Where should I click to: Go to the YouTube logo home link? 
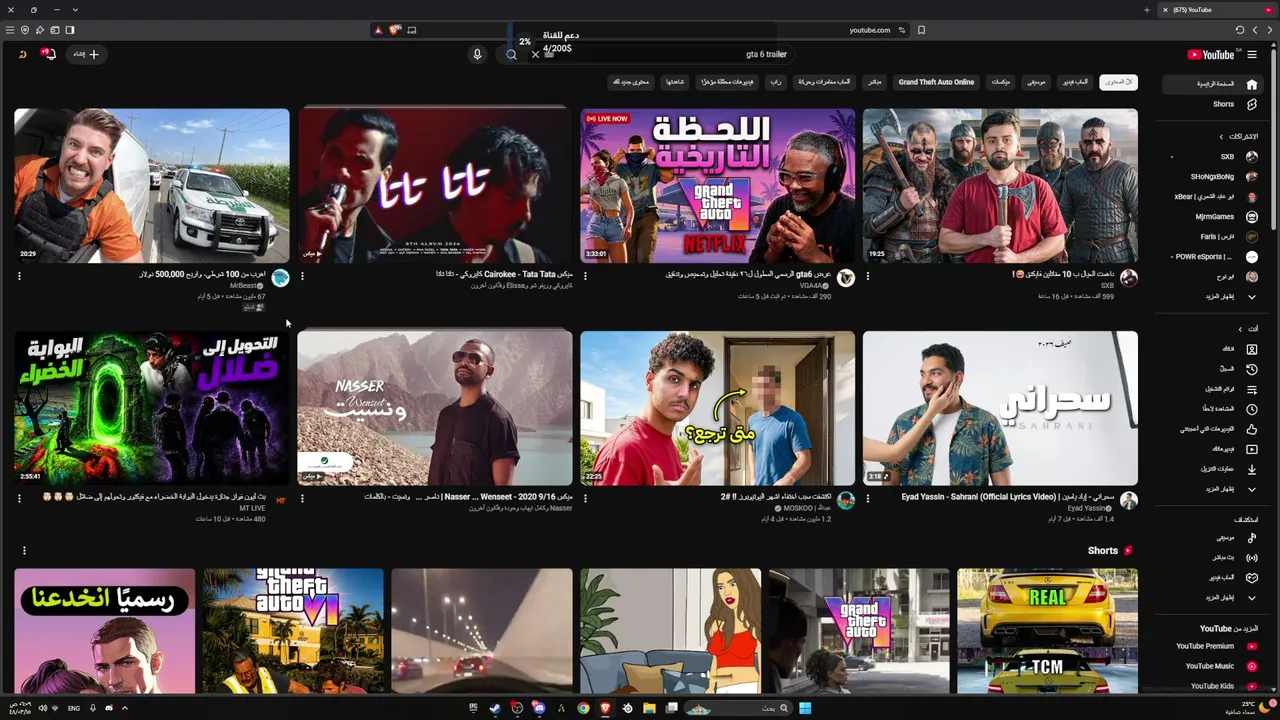tap(1210, 55)
